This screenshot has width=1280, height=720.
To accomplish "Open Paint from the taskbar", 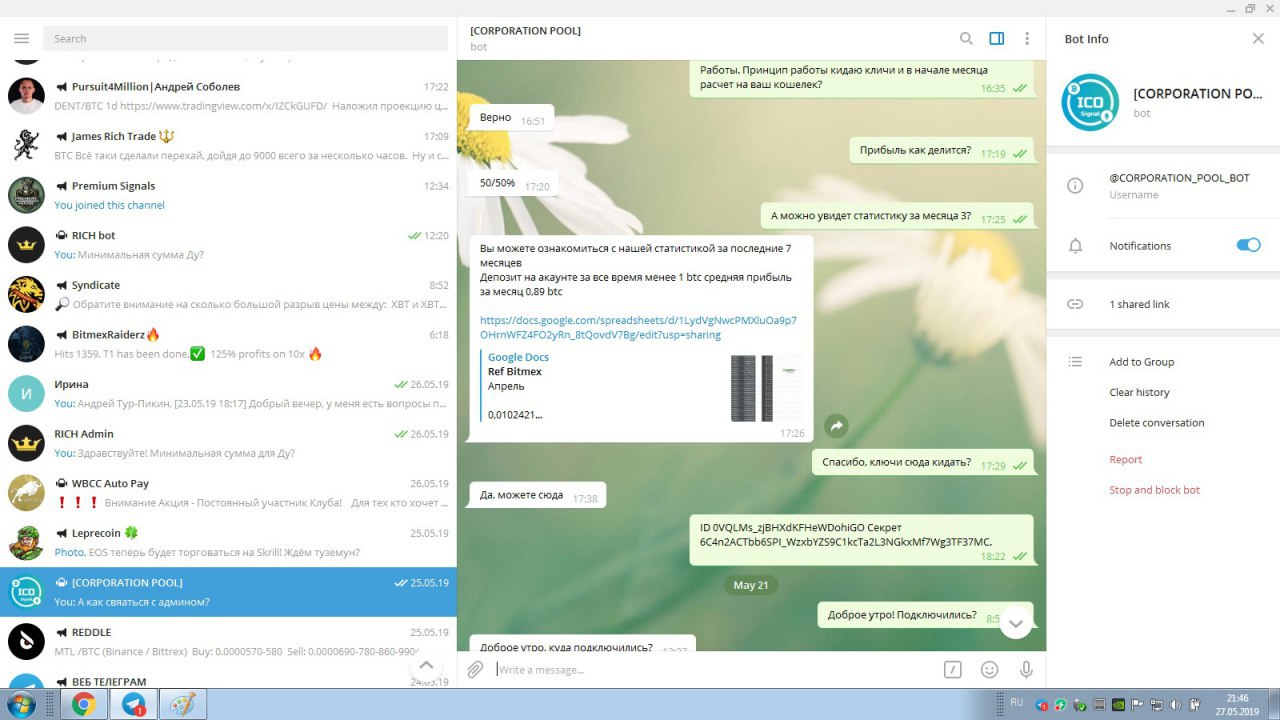I will click(x=183, y=704).
